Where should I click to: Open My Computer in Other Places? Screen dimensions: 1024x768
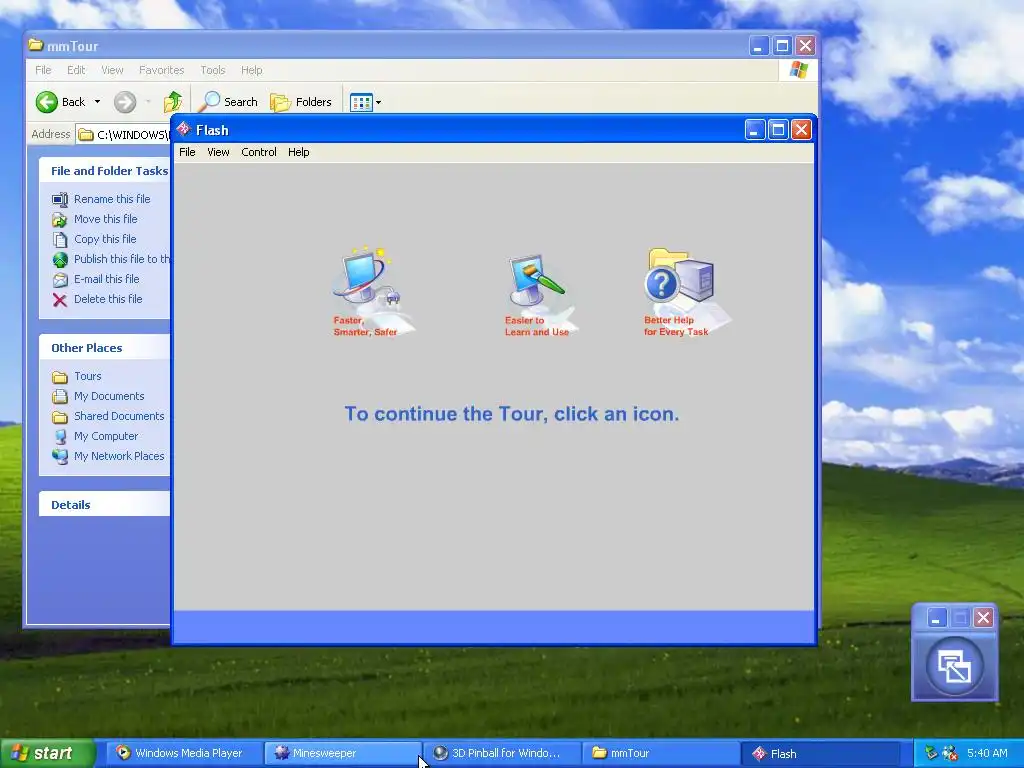(x=106, y=436)
